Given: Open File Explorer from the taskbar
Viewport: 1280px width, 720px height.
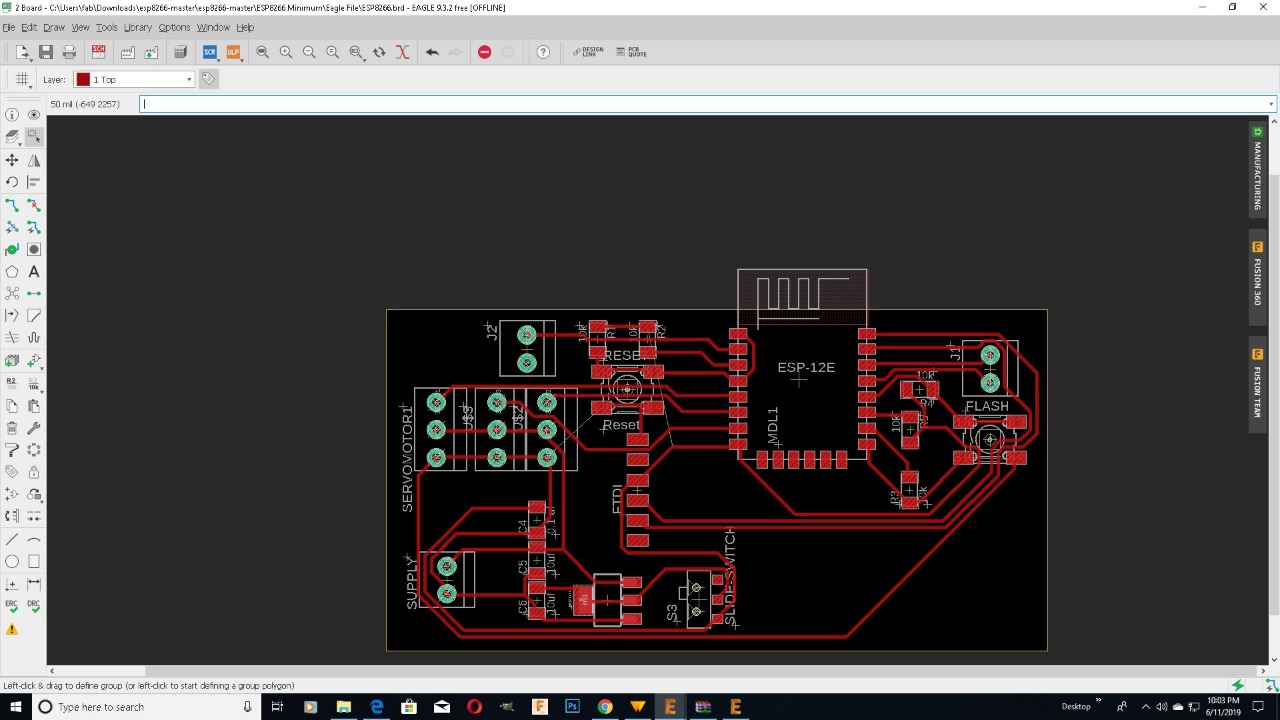Looking at the screenshot, I should 343,707.
